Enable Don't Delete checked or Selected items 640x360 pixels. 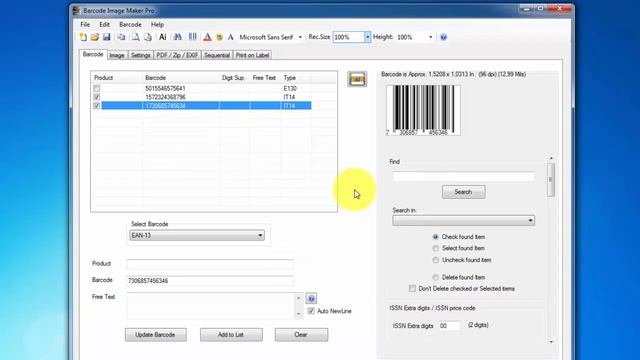(412, 289)
